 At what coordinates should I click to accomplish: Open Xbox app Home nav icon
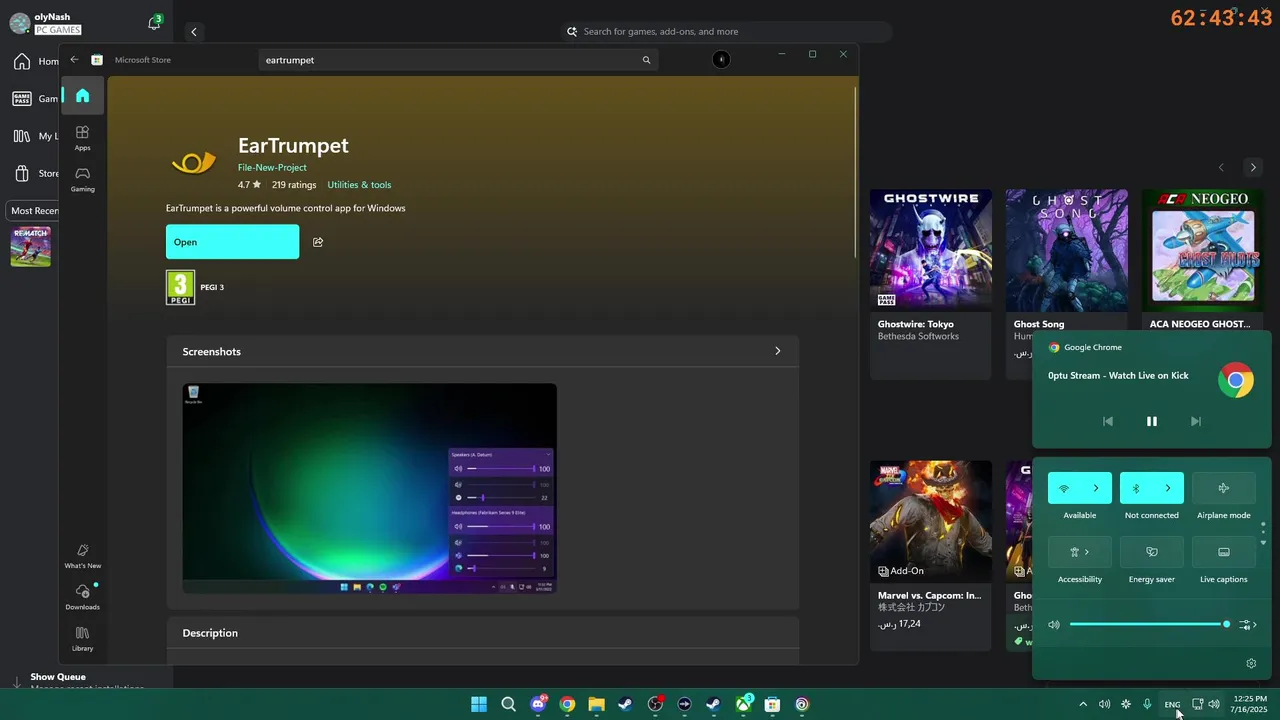coord(21,62)
